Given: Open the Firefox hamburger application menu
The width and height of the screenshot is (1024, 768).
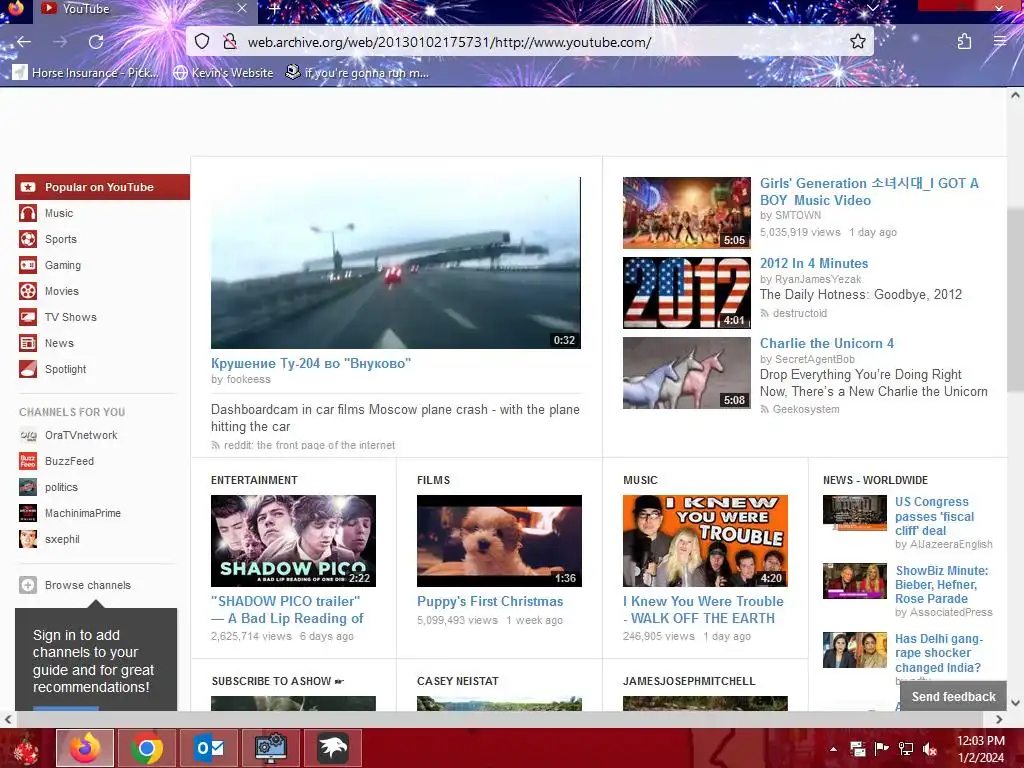Looking at the screenshot, I should click(1000, 42).
